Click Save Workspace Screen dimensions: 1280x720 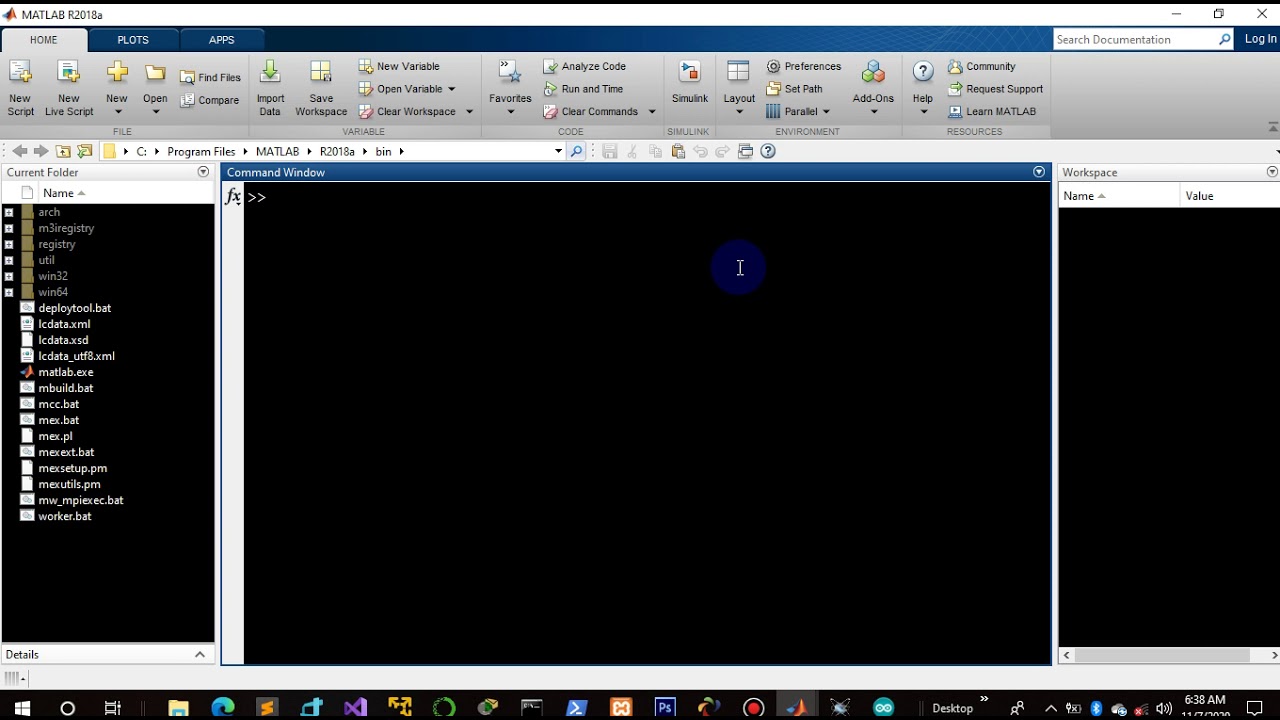point(321,87)
